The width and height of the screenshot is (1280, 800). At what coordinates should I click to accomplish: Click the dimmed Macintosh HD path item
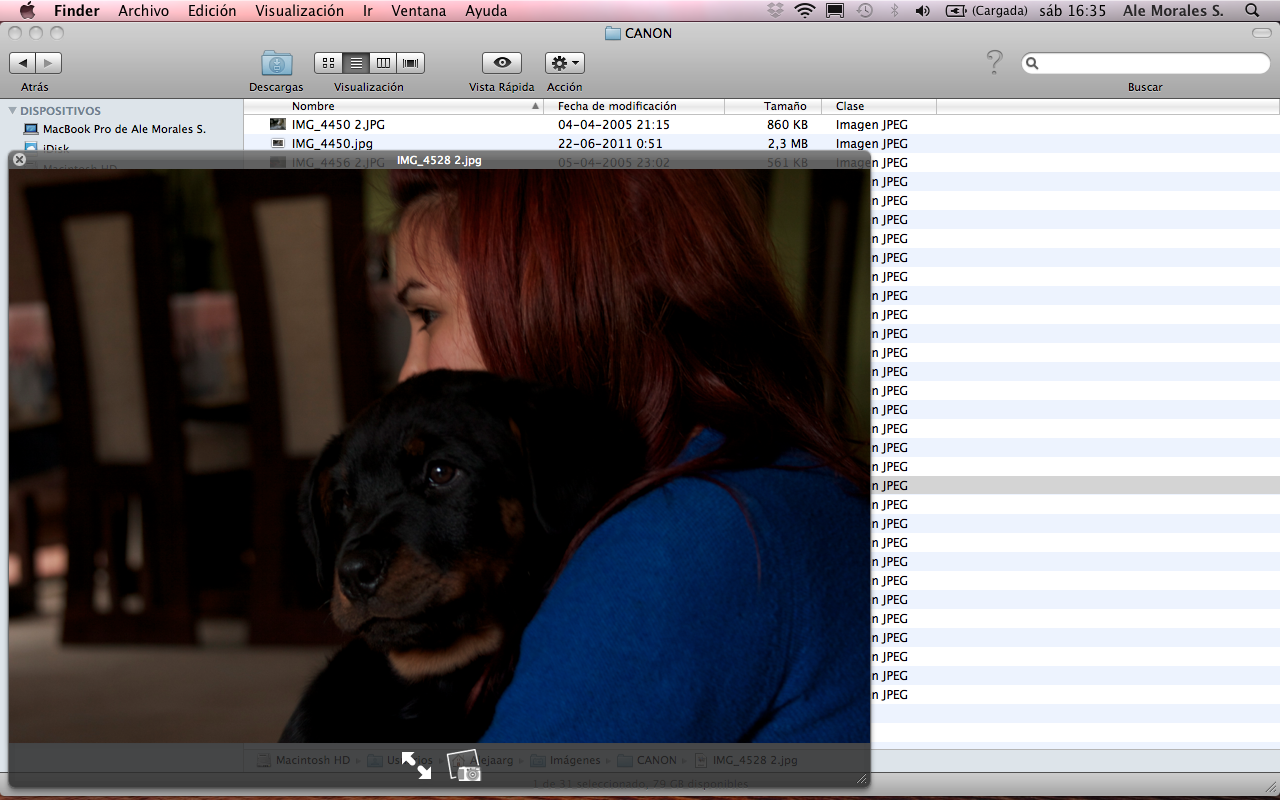(x=304, y=760)
